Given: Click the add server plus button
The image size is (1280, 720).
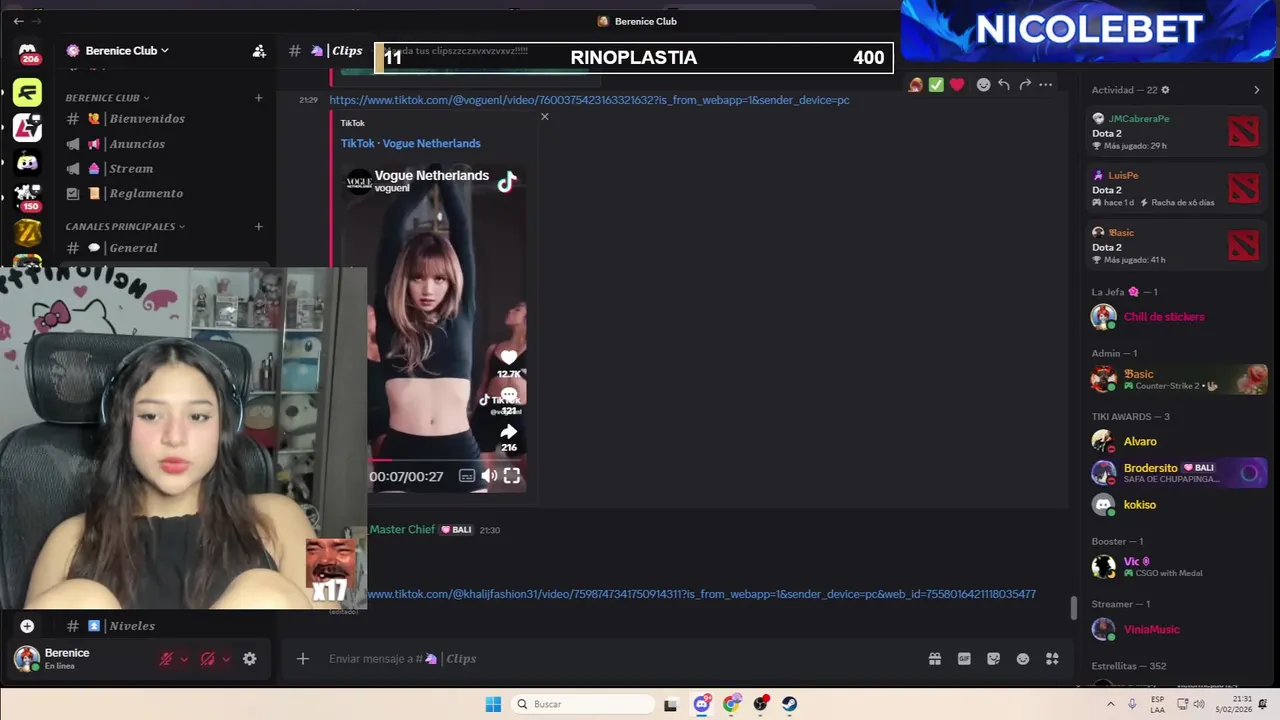Looking at the screenshot, I should click(x=27, y=626).
